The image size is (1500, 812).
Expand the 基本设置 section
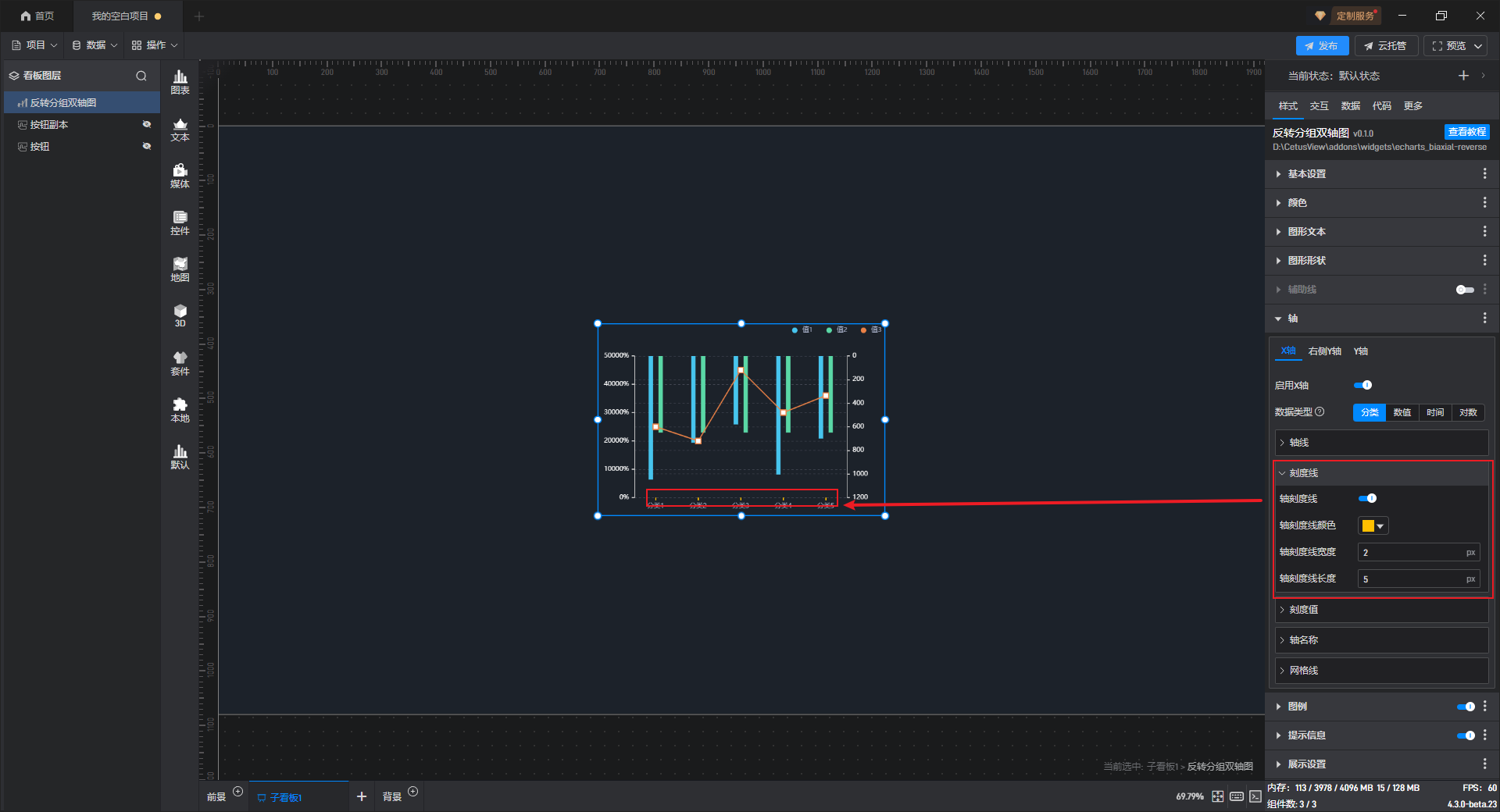pos(1306,174)
